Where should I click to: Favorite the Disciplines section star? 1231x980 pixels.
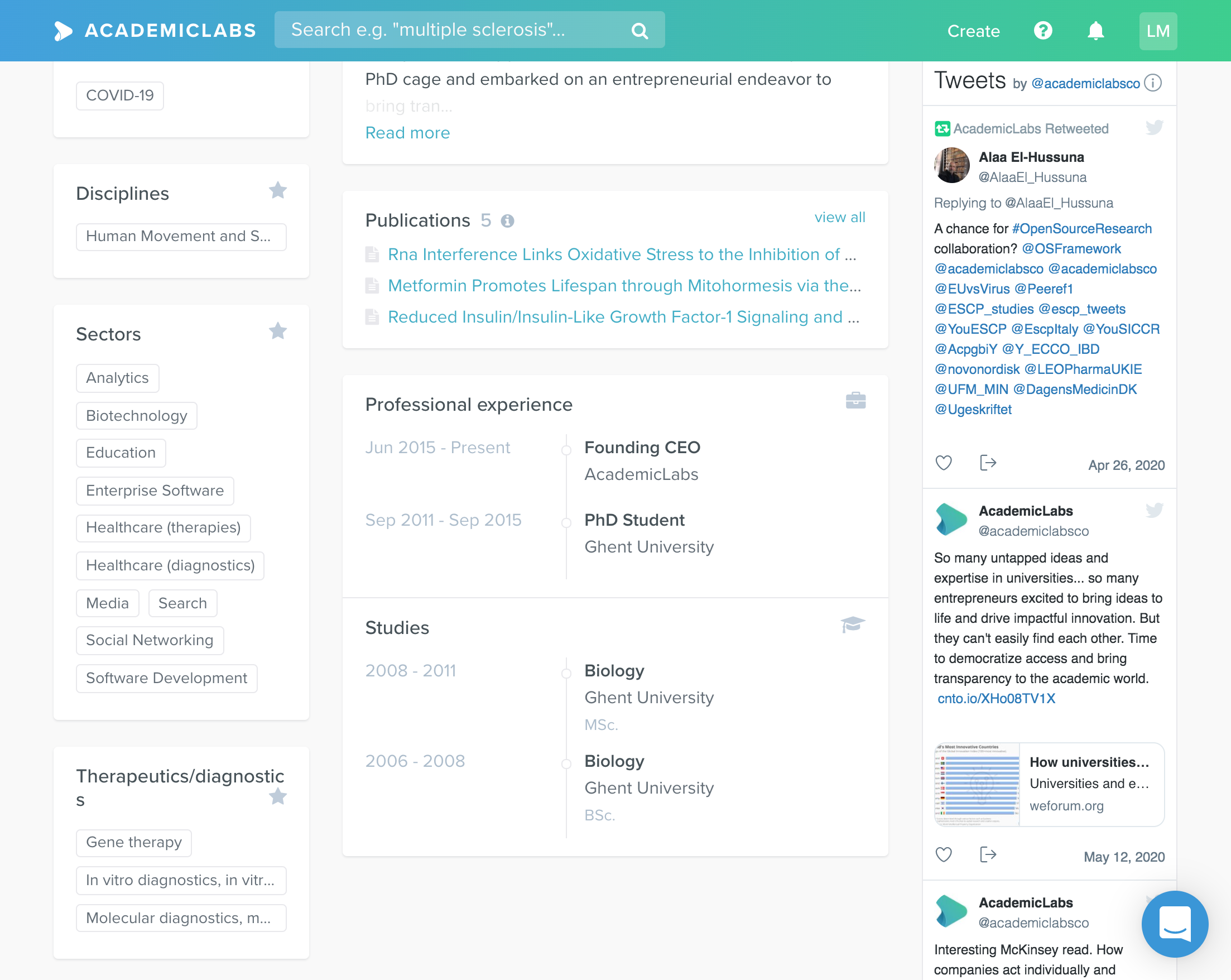(278, 190)
